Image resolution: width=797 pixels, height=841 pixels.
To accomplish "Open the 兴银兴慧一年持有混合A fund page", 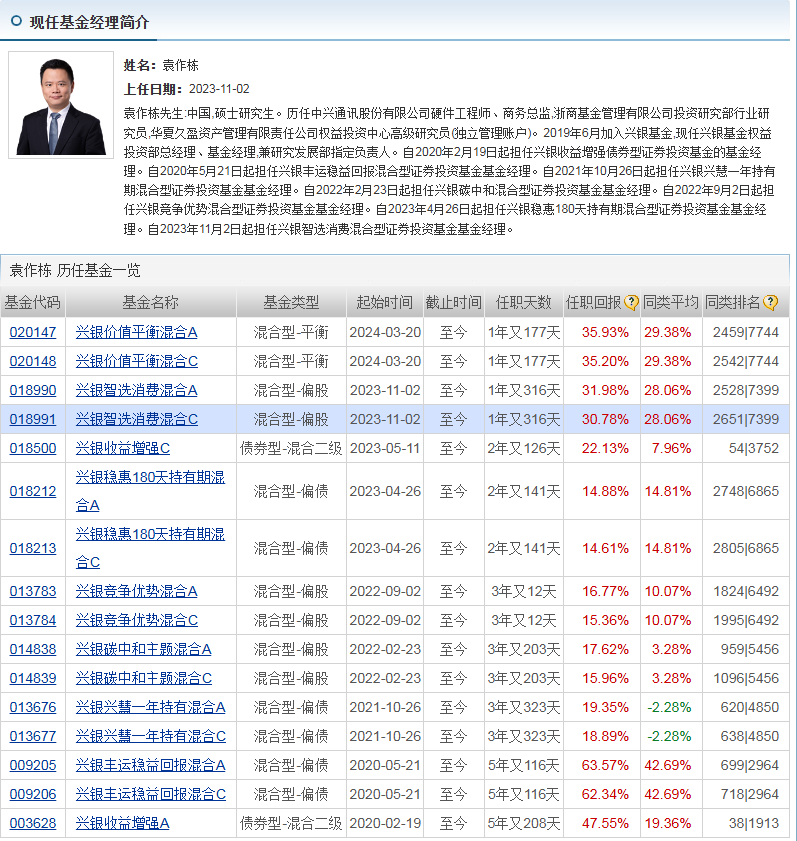I will pyautogui.click(x=150, y=707).
